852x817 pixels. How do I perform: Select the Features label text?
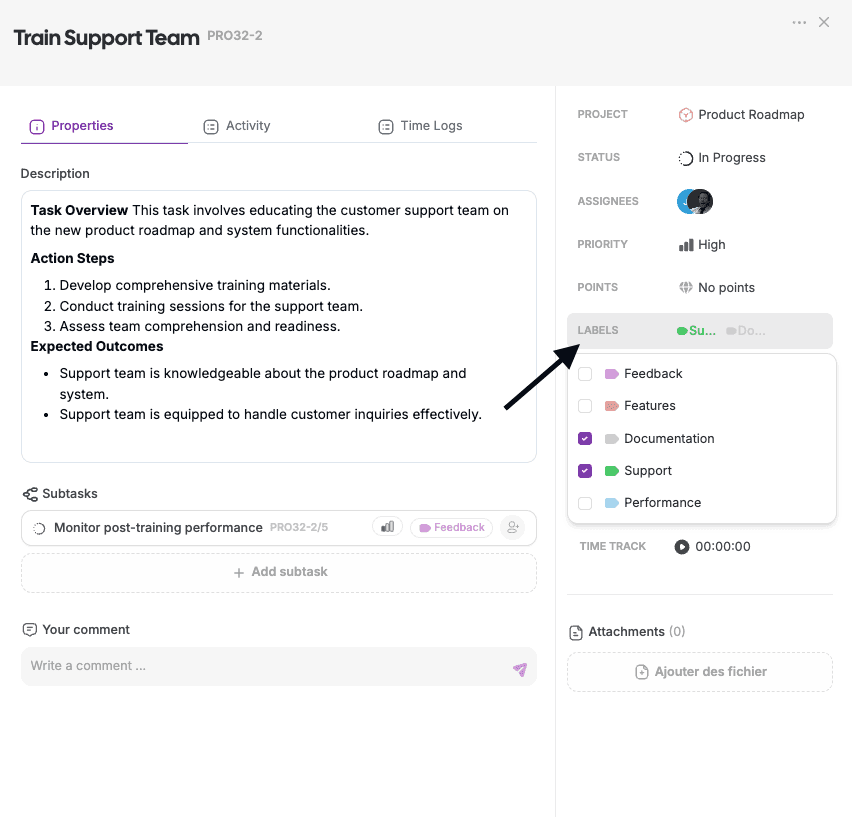point(650,406)
